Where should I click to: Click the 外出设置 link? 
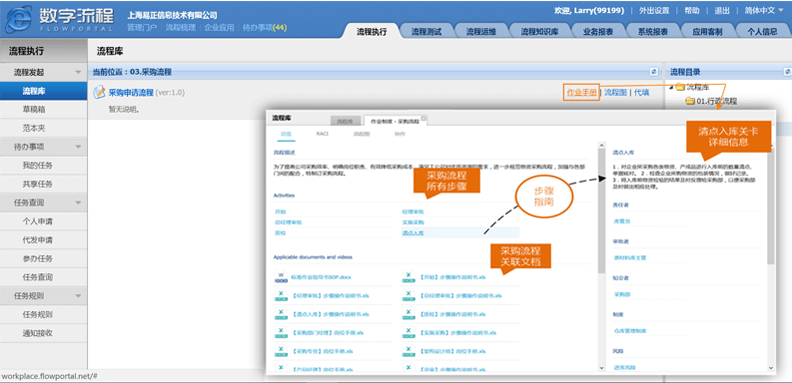coord(654,11)
